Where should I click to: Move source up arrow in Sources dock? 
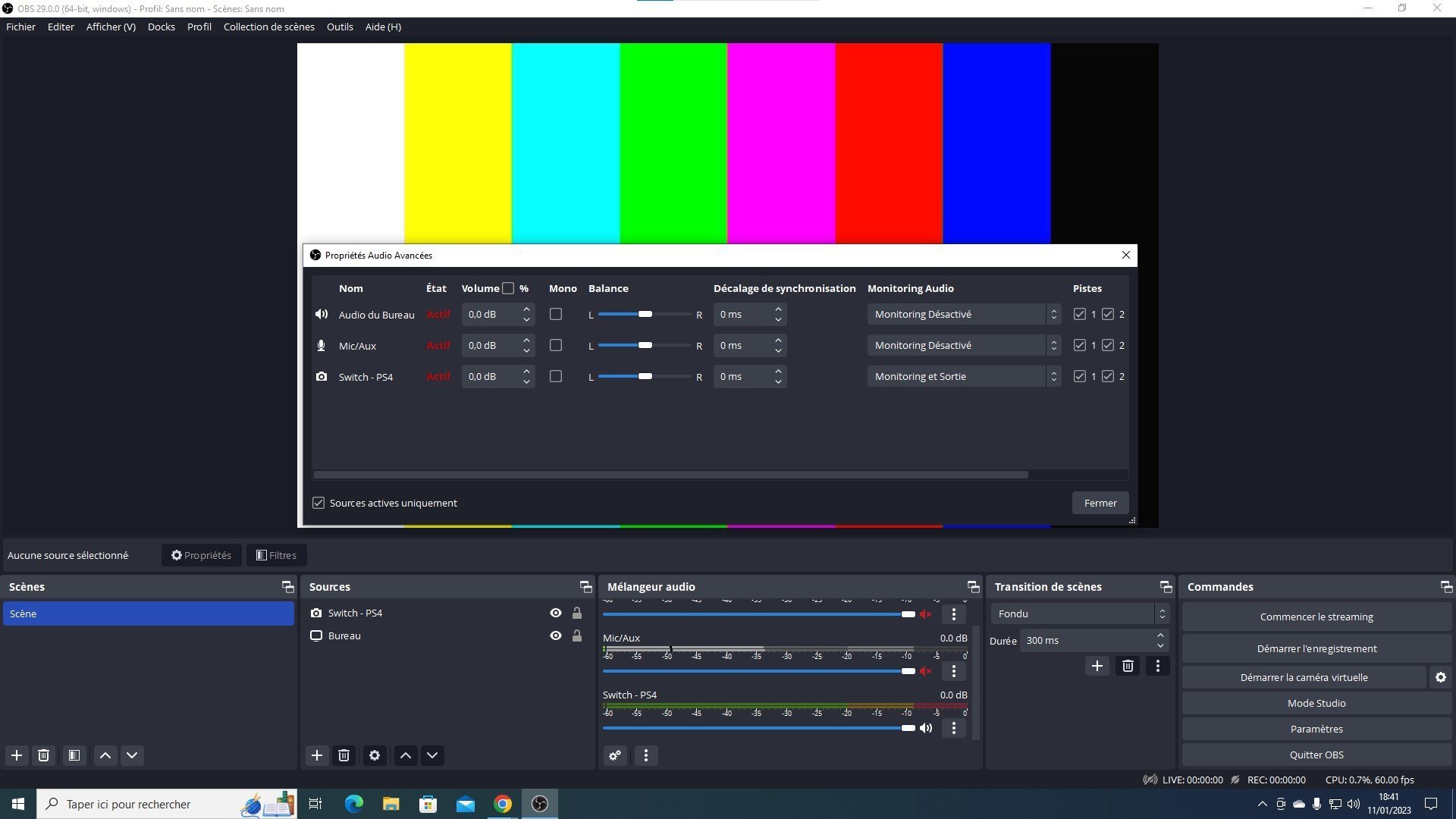(x=406, y=755)
